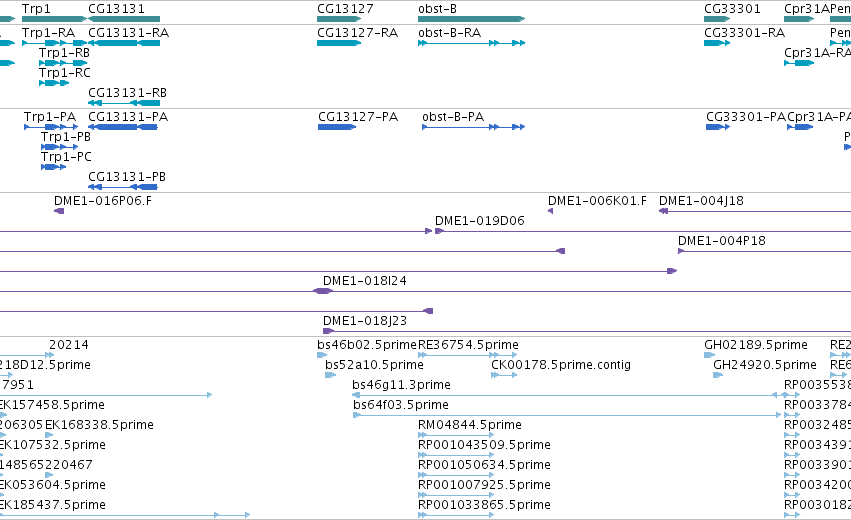Select the EK168338.5prime EST label

click(x=99, y=425)
